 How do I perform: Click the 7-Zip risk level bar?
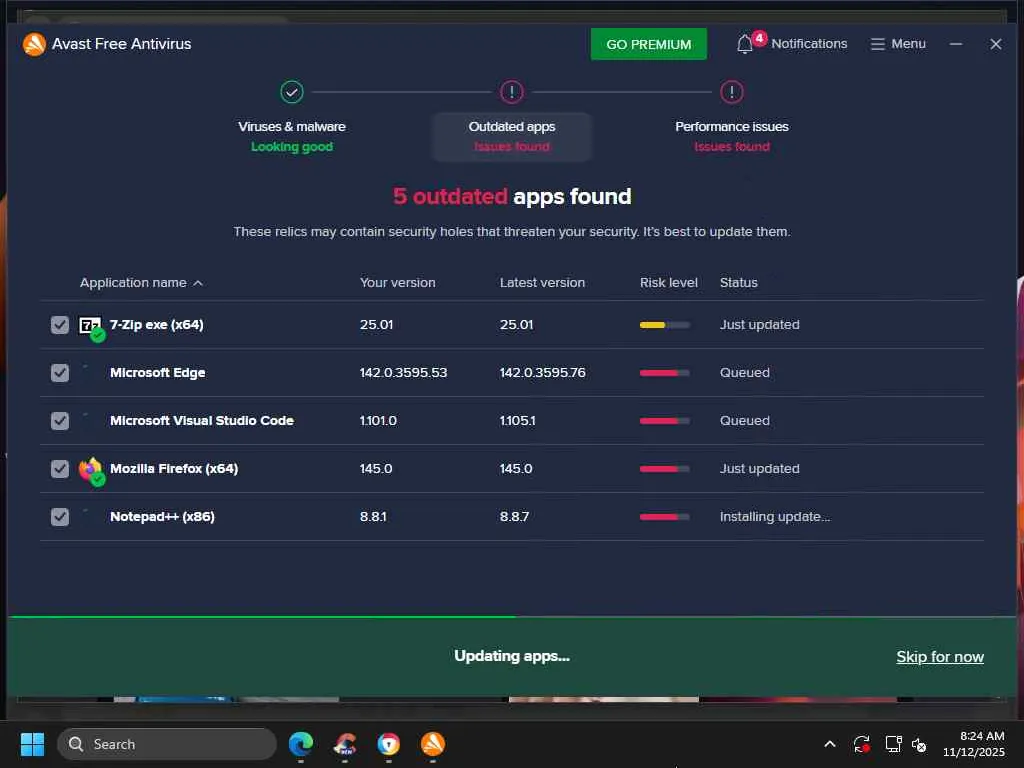point(664,325)
